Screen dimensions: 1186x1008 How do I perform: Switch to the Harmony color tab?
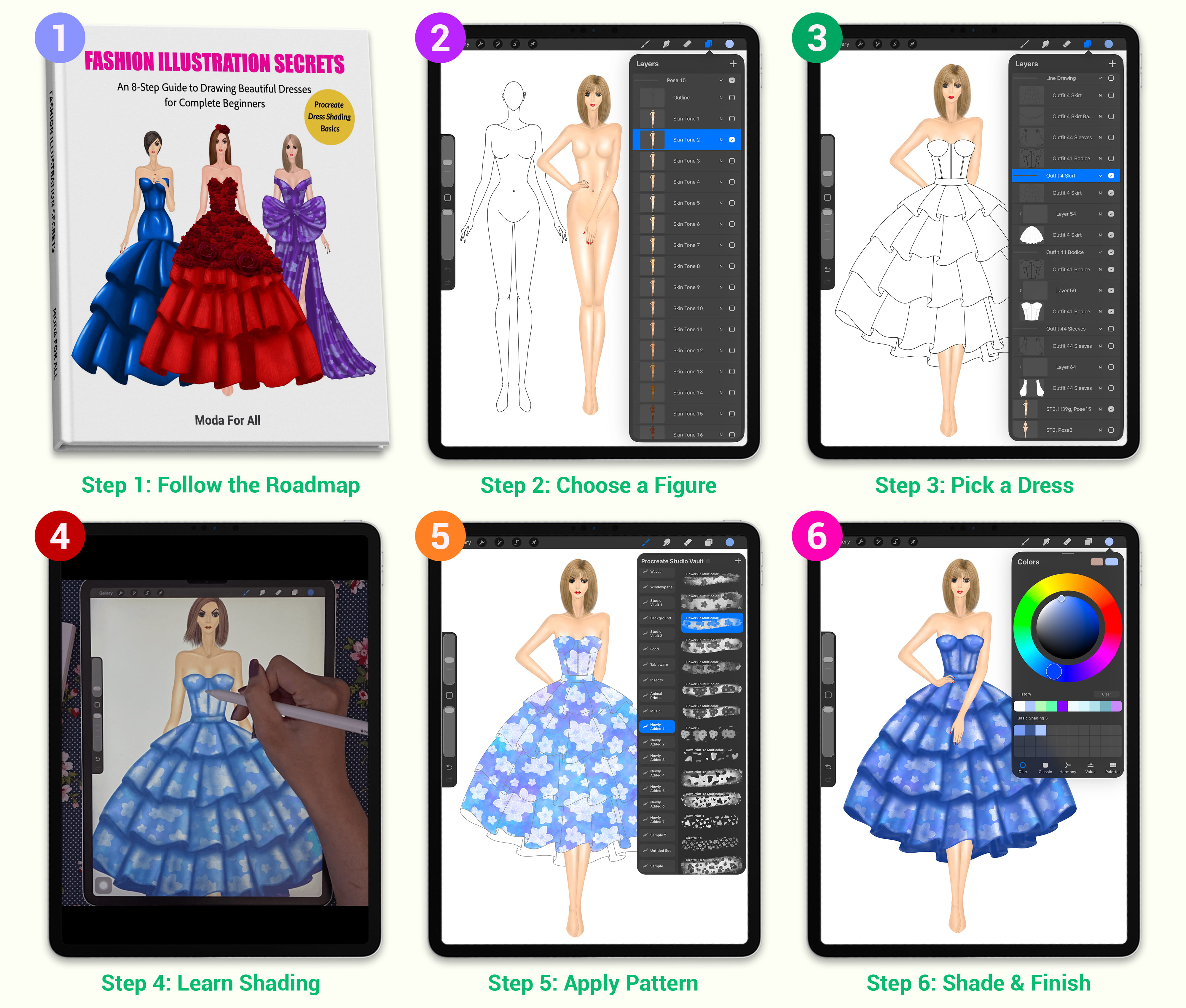[x=1068, y=768]
